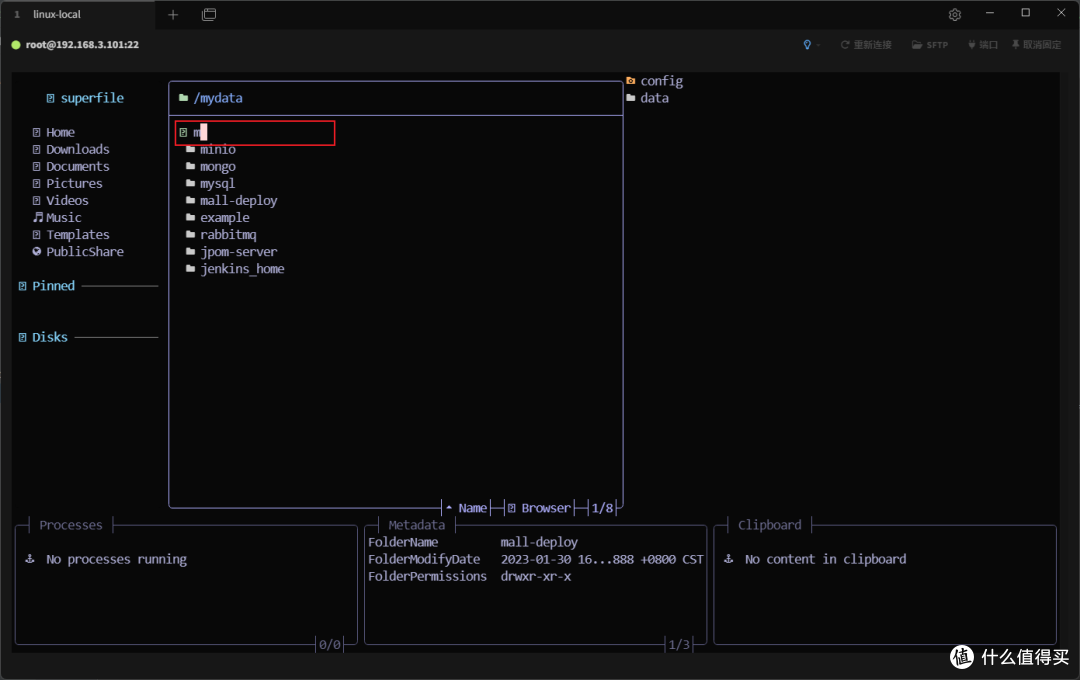Image resolution: width=1080 pixels, height=680 pixels.
Task: Click the settings gear icon in title bar
Action: (x=955, y=14)
